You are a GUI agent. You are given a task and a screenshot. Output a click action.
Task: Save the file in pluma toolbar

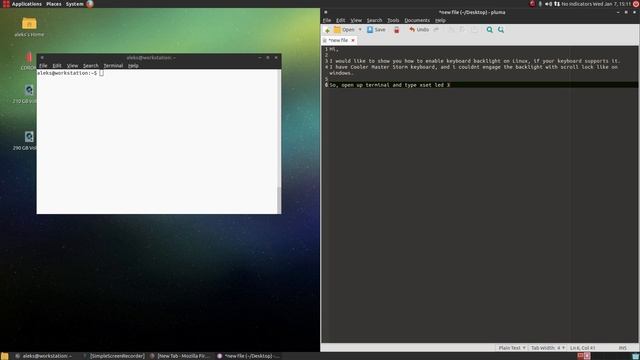376,30
